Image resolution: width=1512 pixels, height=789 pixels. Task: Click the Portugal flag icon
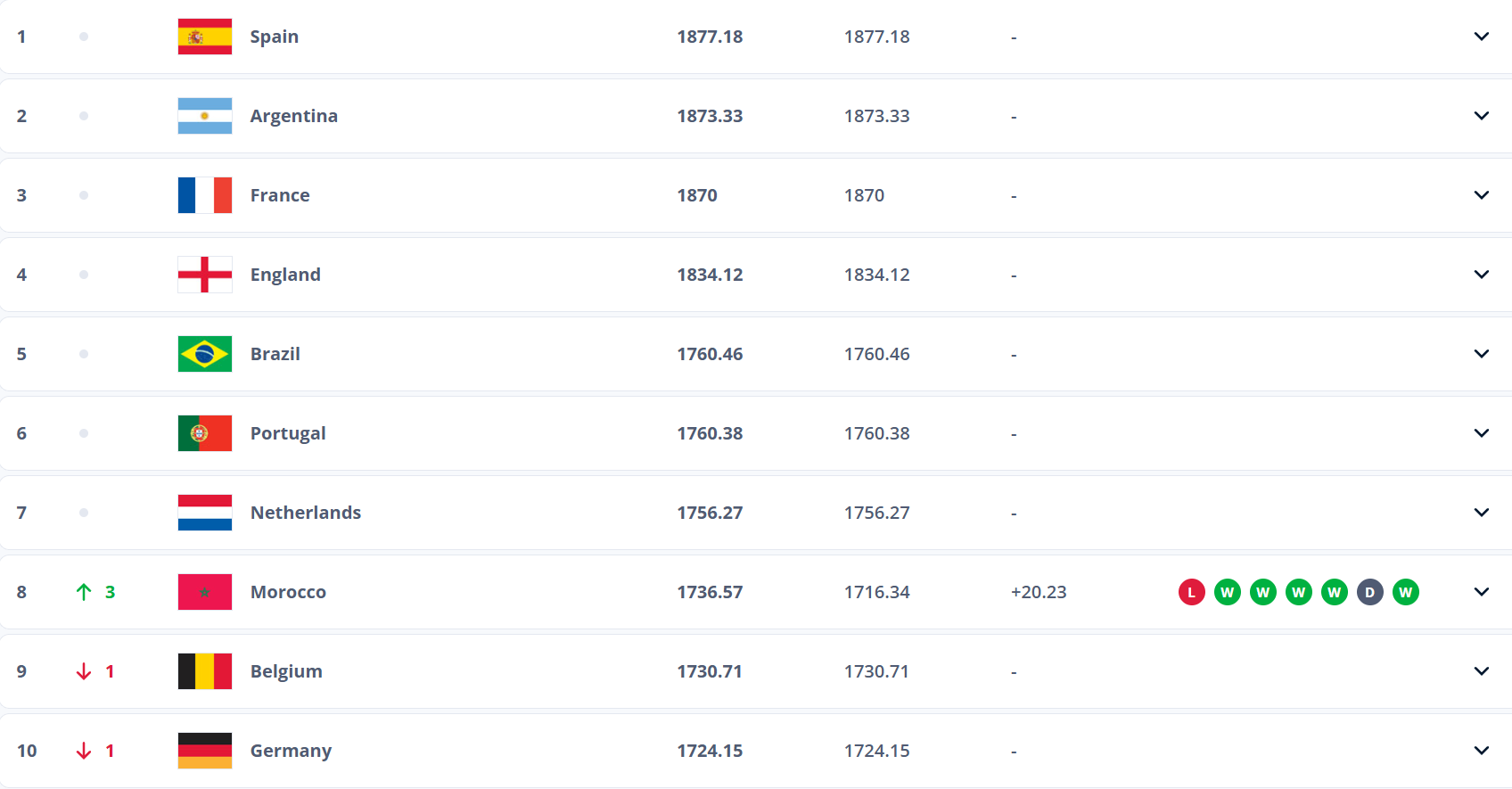(205, 433)
